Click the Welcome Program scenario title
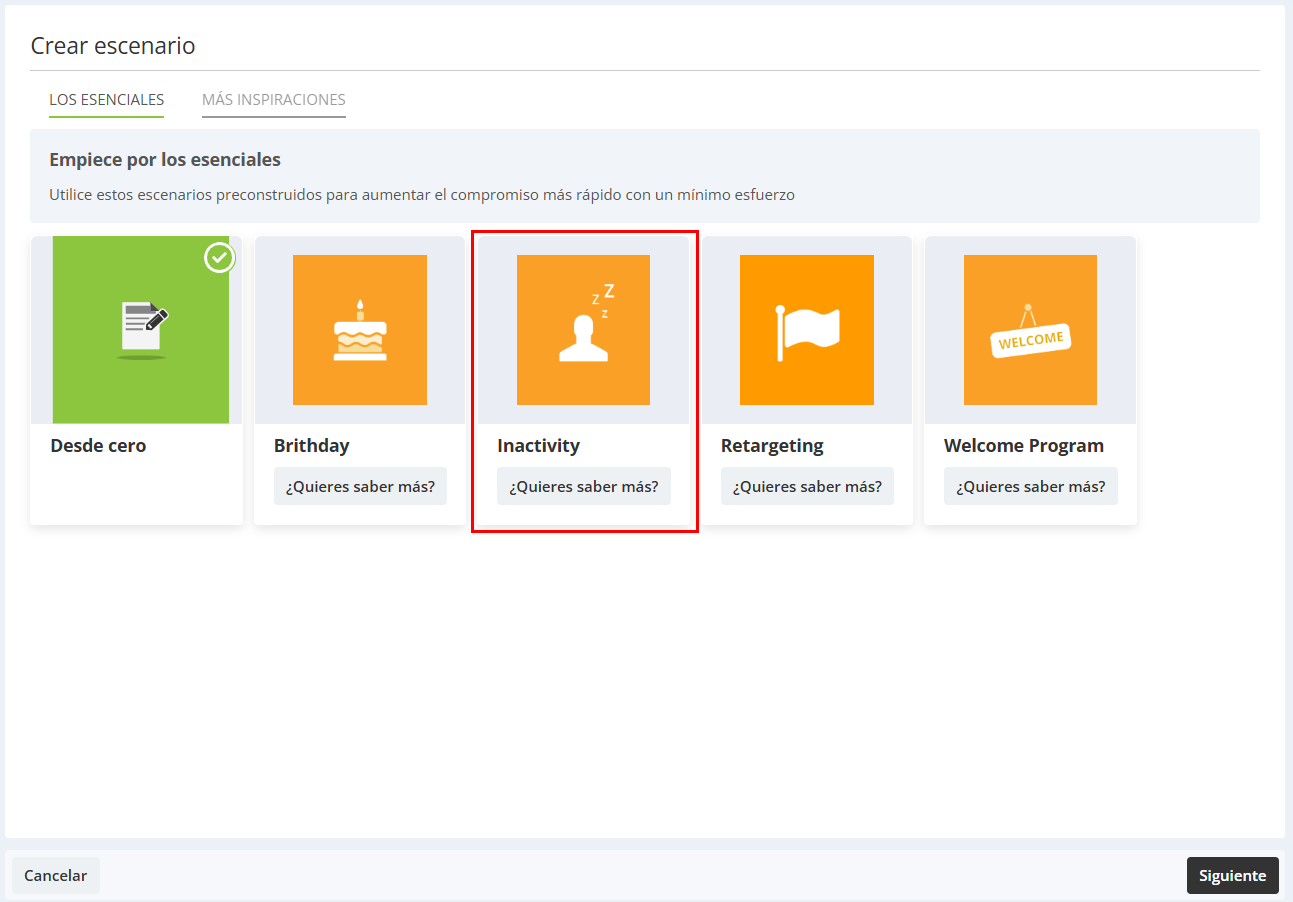This screenshot has width=1293, height=902. point(1024,446)
